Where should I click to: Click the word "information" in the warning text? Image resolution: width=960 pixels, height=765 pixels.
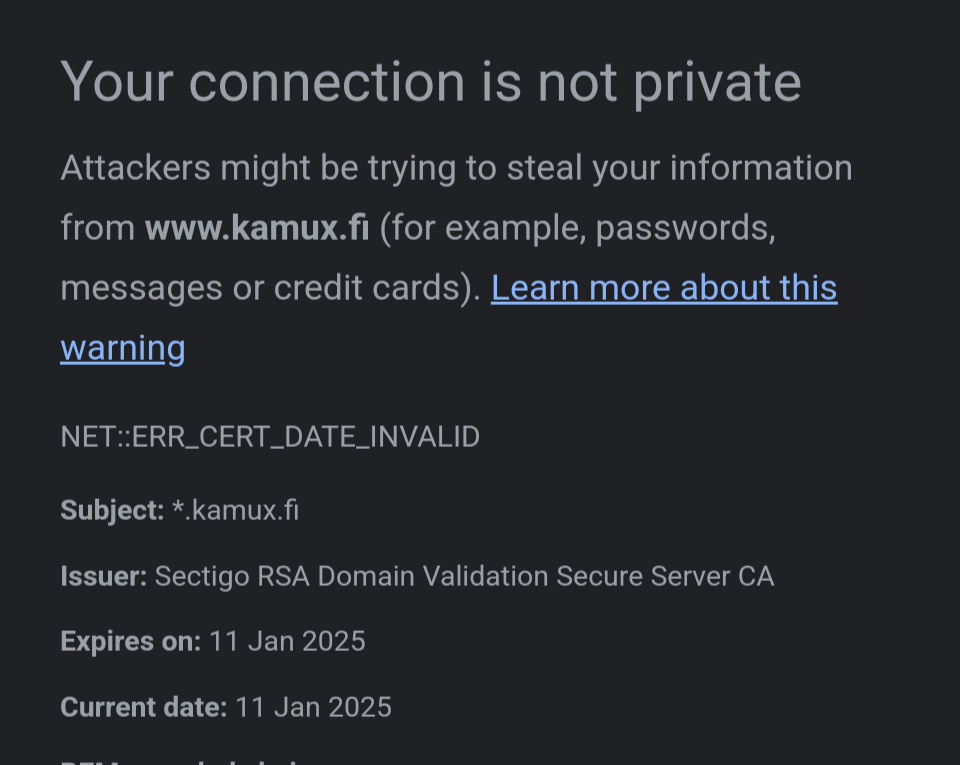coord(760,168)
